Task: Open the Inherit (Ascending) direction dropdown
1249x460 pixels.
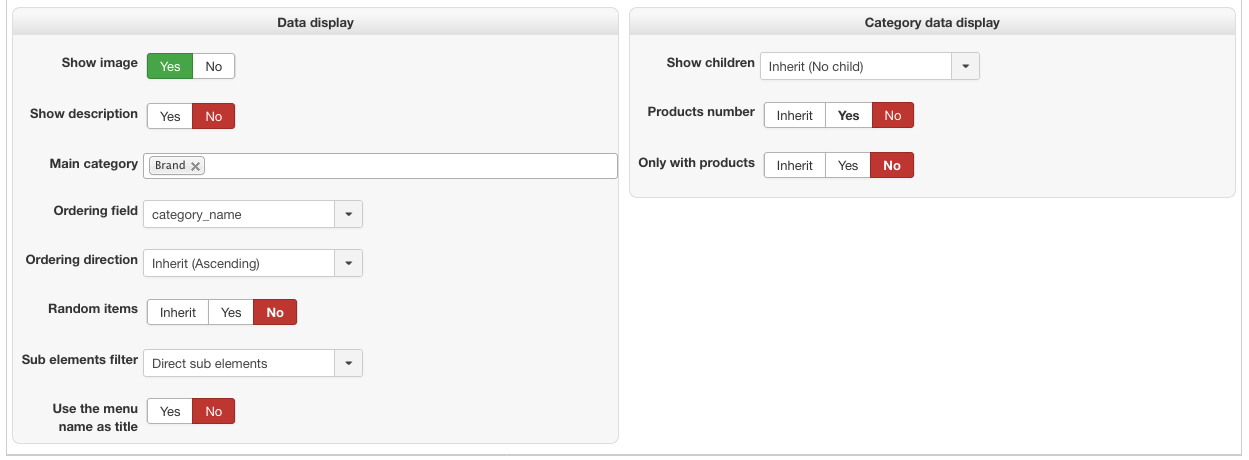Action: pos(239,263)
